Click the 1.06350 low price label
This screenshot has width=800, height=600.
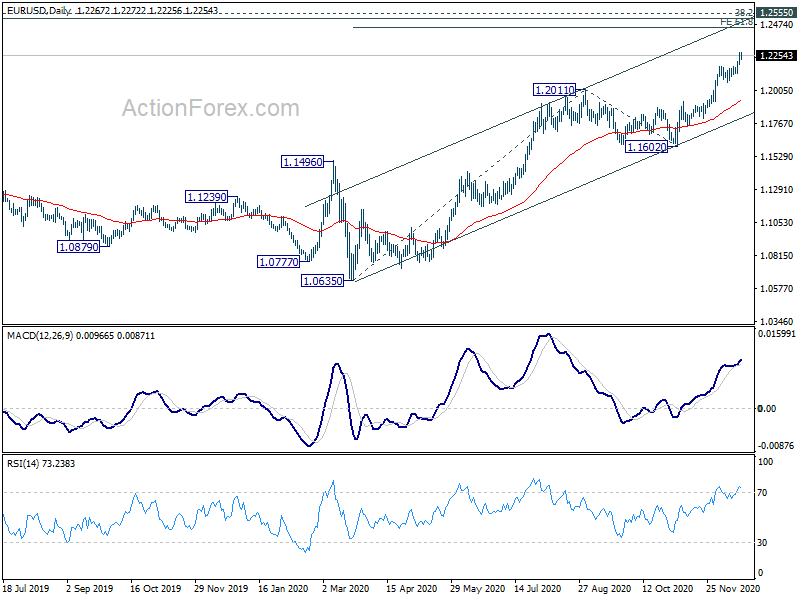[323, 281]
